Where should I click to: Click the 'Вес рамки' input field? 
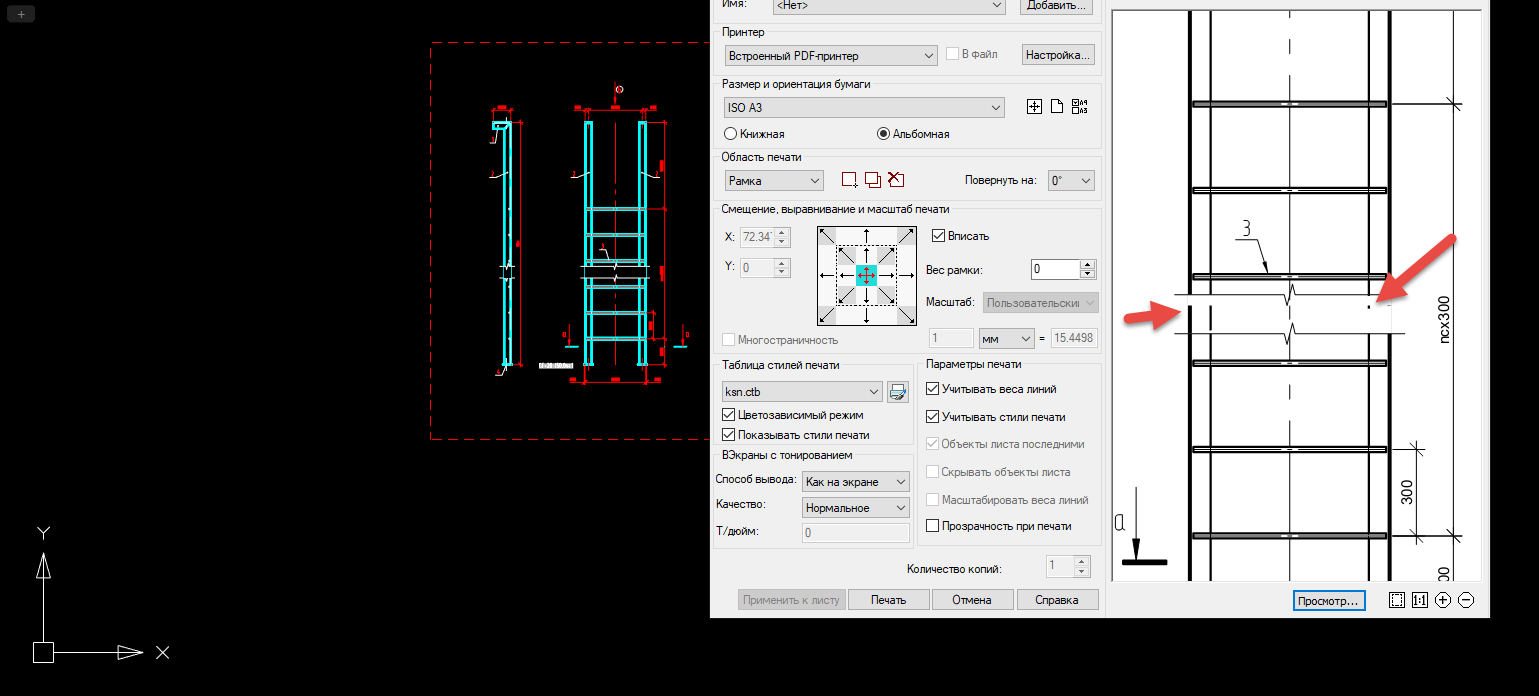1055,269
